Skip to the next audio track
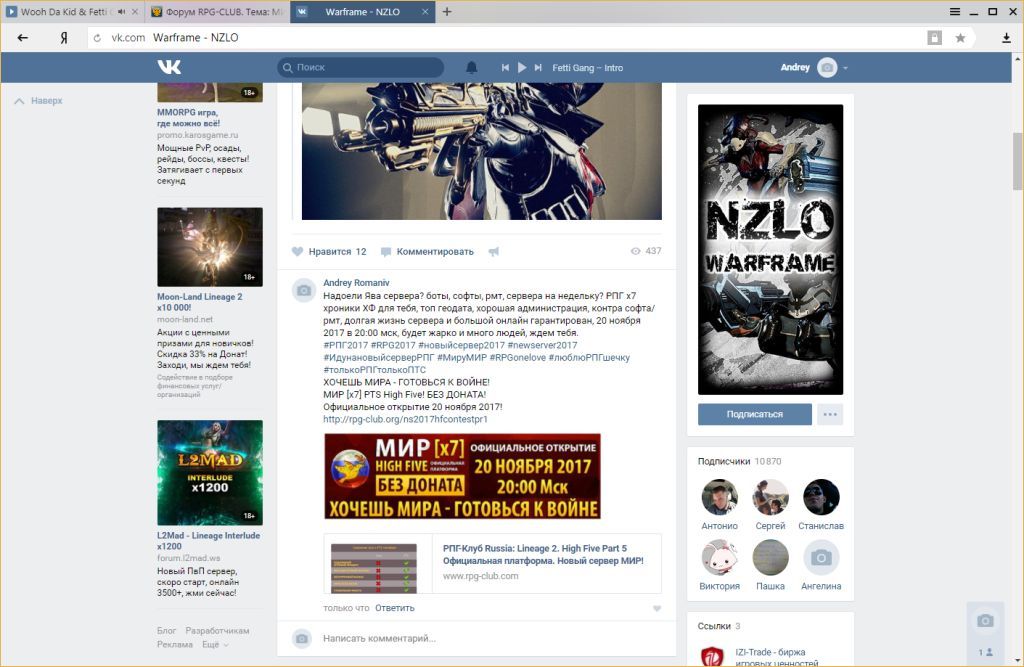 coord(538,68)
